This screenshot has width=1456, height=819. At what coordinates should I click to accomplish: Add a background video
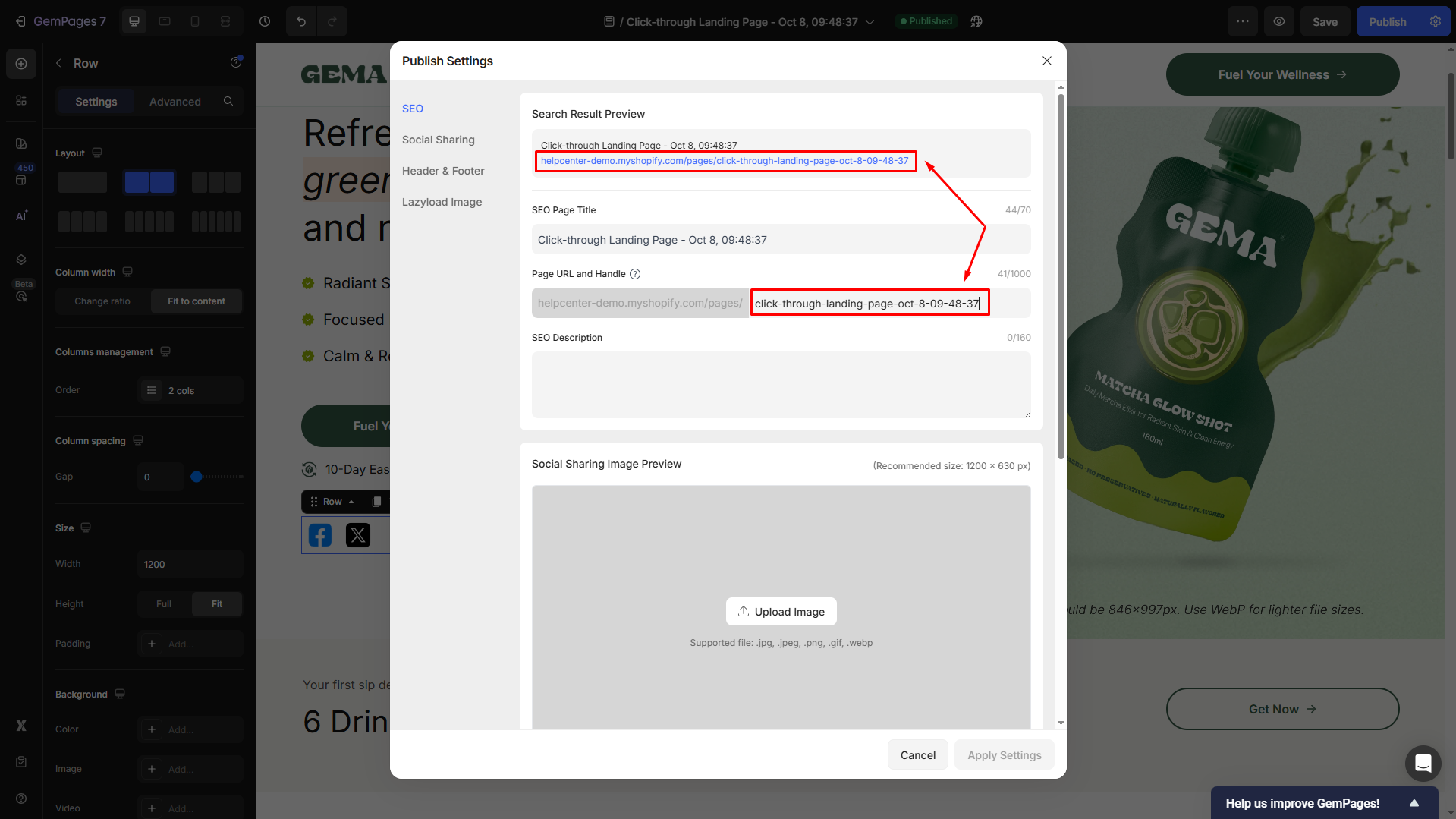pyautogui.click(x=190, y=808)
